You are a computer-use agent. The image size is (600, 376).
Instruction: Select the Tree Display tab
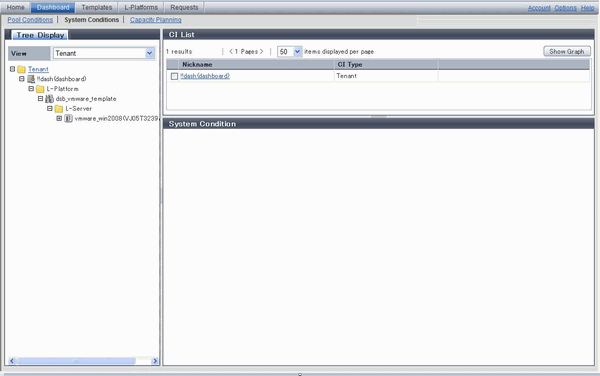coord(40,35)
